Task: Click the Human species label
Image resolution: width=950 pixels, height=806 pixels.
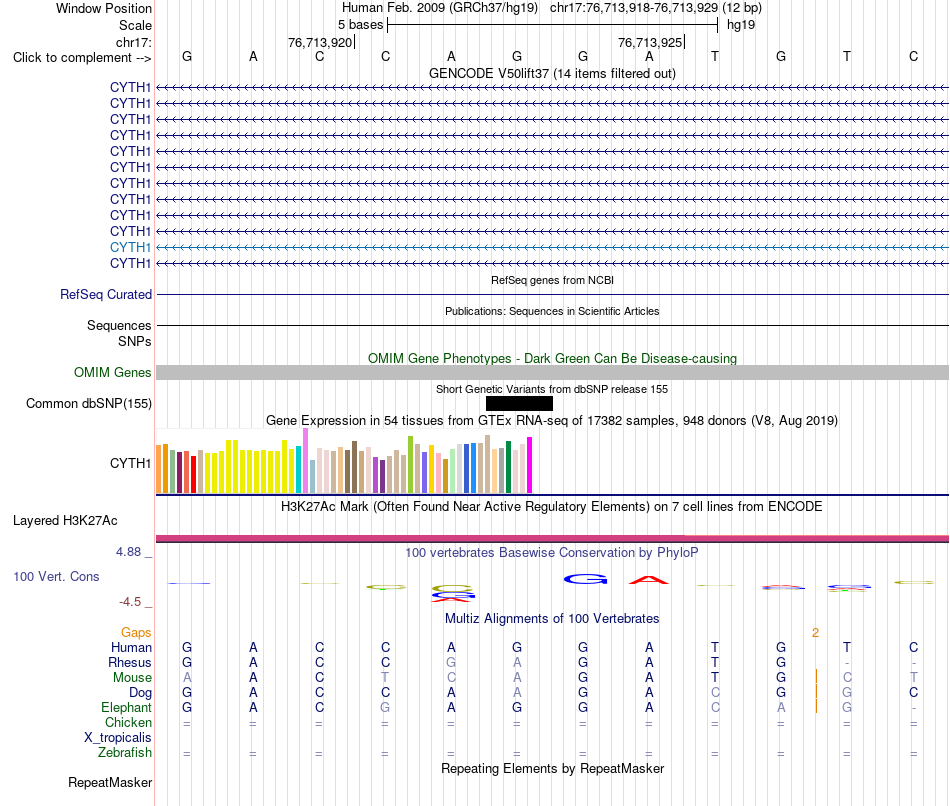Action: coord(131,647)
